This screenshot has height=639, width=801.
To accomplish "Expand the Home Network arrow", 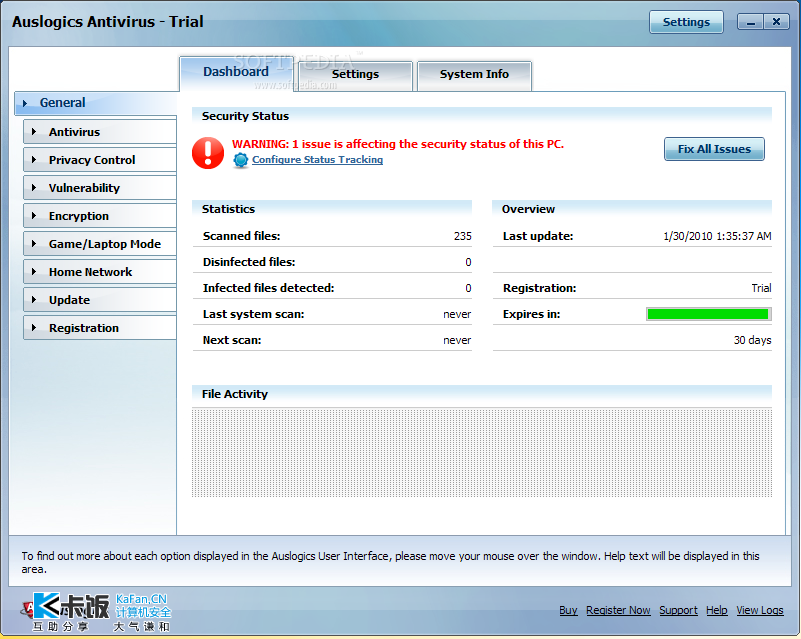I will tap(34, 272).
